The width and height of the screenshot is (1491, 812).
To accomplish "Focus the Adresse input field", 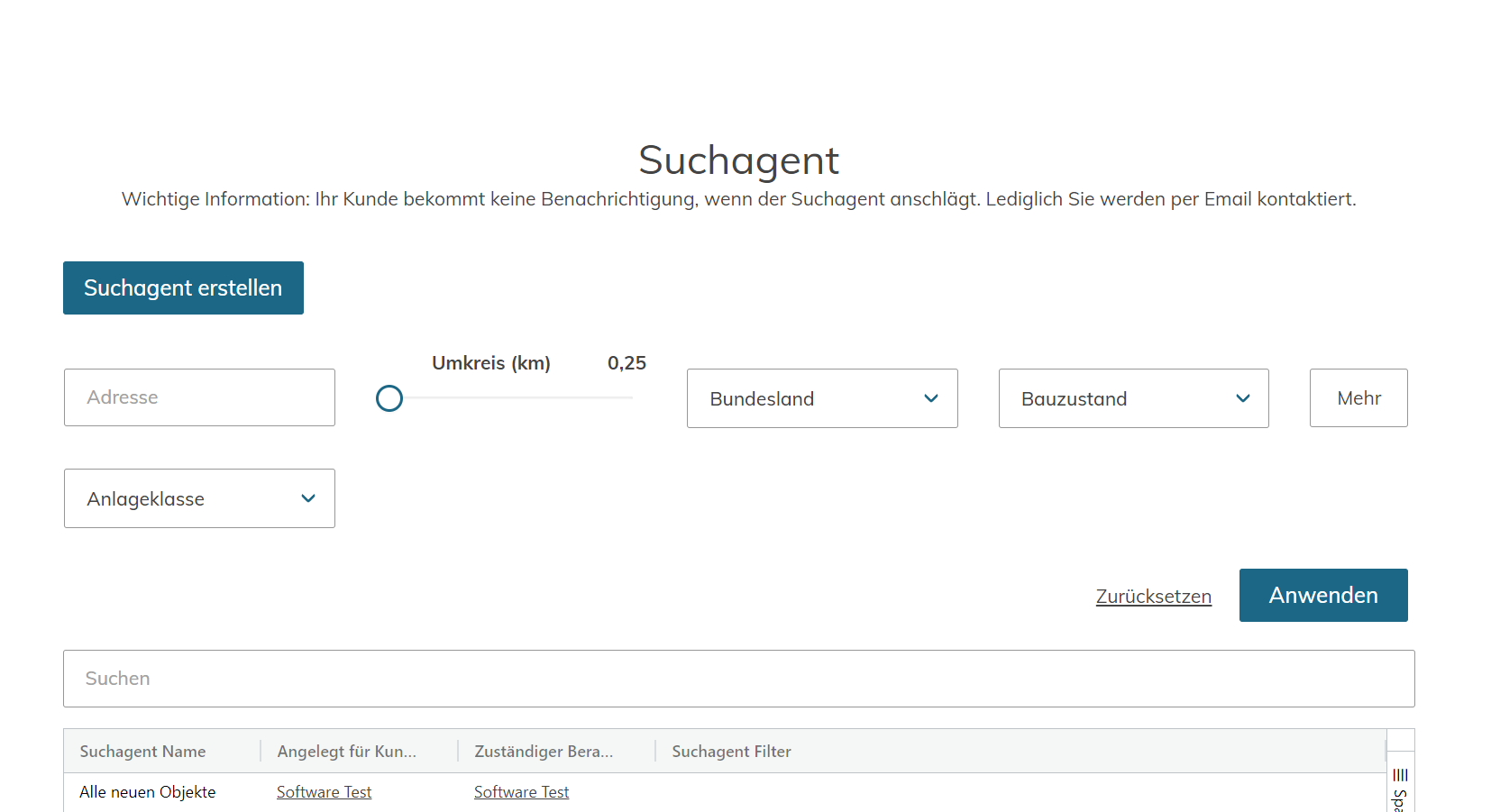I will pyautogui.click(x=199, y=397).
